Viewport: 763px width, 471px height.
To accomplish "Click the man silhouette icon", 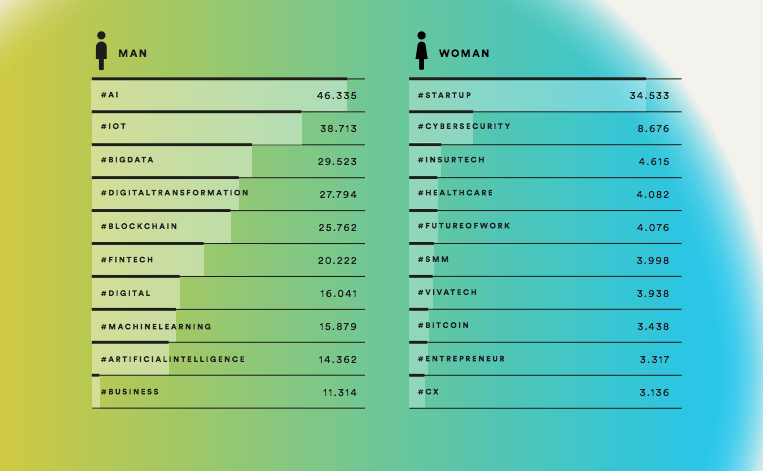I will point(101,51).
